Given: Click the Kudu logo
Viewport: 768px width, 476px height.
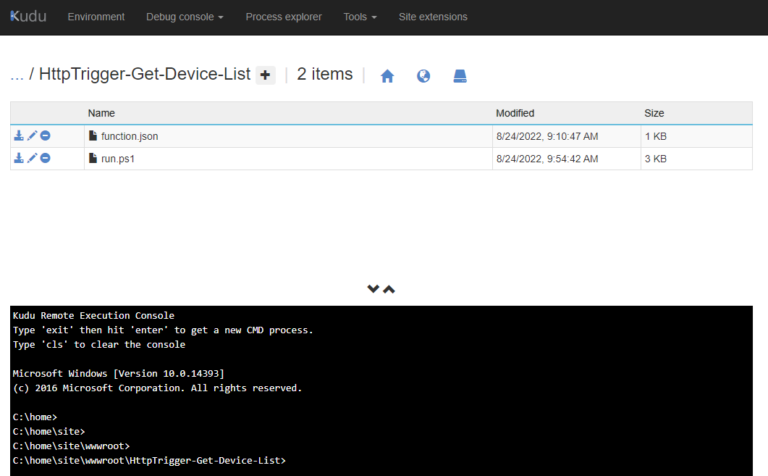Looking at the screenshot, I should [28, 16].
